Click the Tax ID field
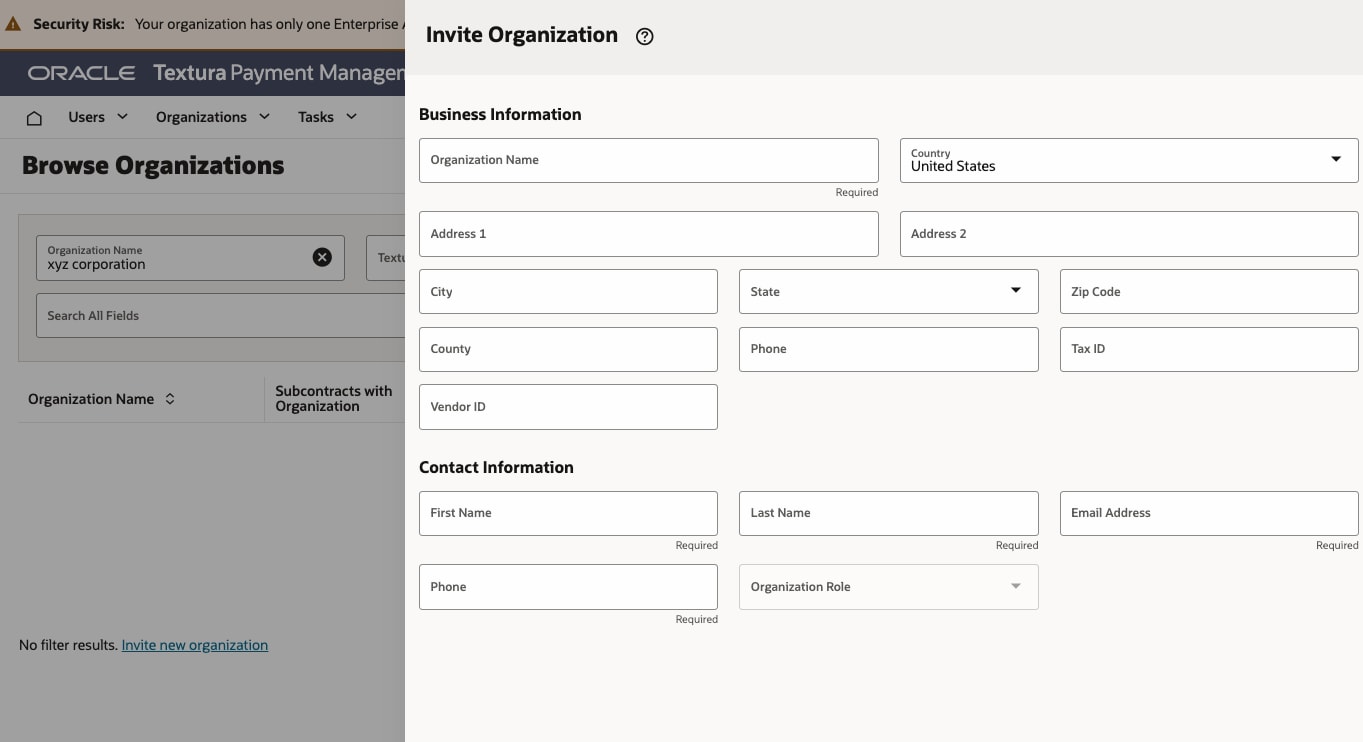The height and width of the screenshot is (742, 1363). click(x=1208, y=349)
